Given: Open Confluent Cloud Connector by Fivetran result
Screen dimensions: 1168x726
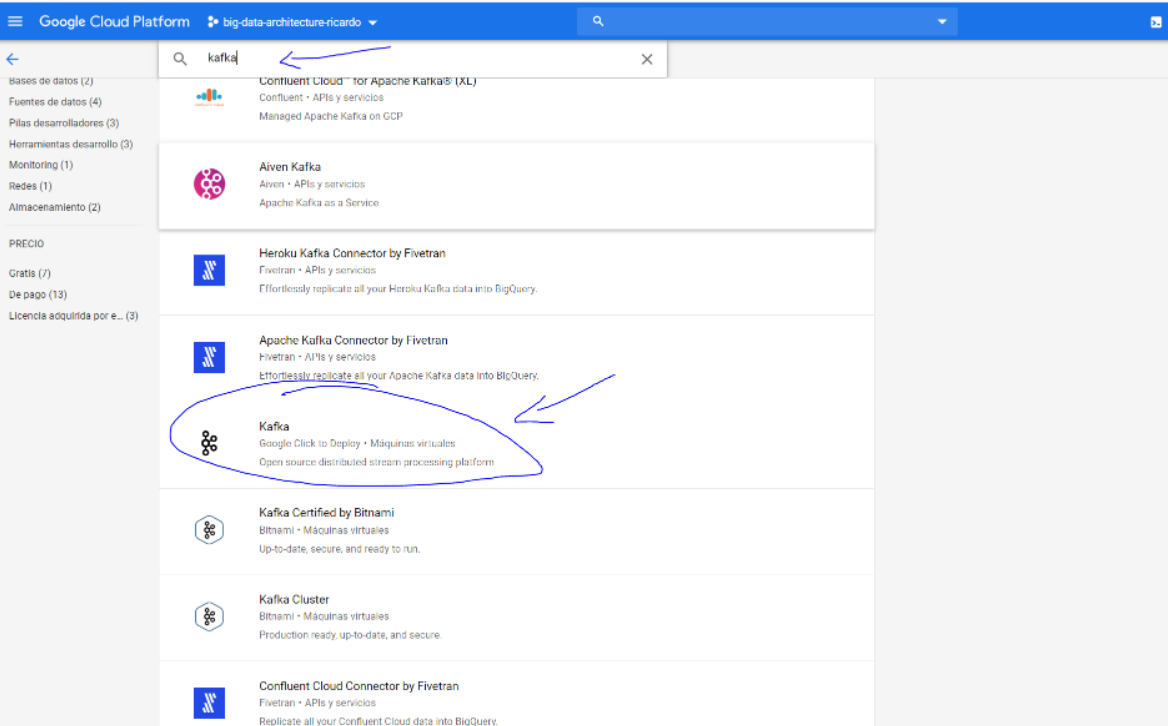Looking at the screenshot, I should pyautogui.click(x=358, y=686).
